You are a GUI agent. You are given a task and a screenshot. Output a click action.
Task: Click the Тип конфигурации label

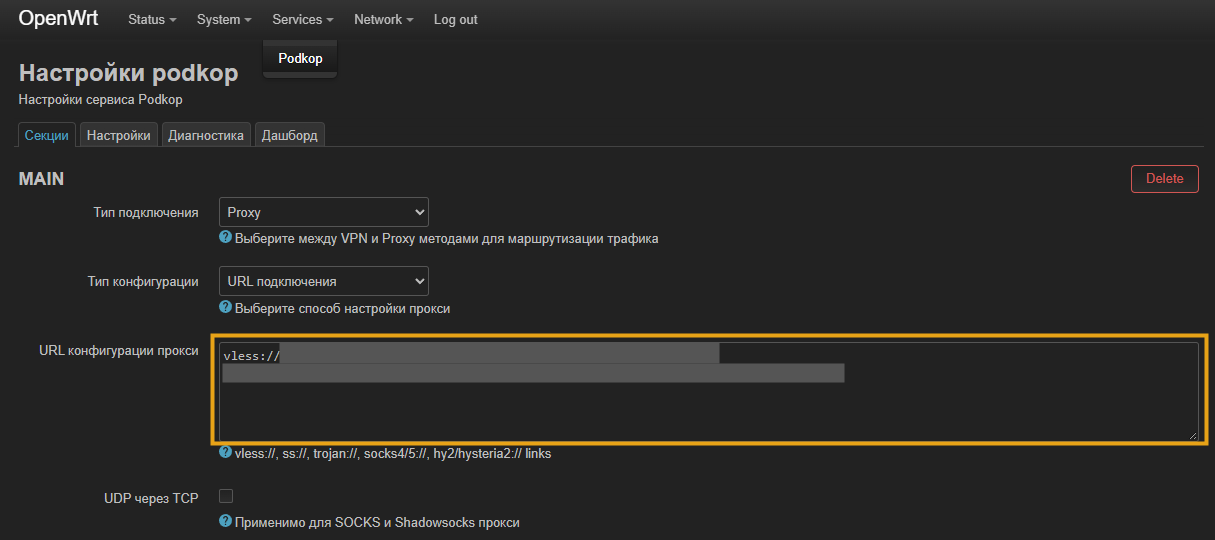[x=143, y=282]
